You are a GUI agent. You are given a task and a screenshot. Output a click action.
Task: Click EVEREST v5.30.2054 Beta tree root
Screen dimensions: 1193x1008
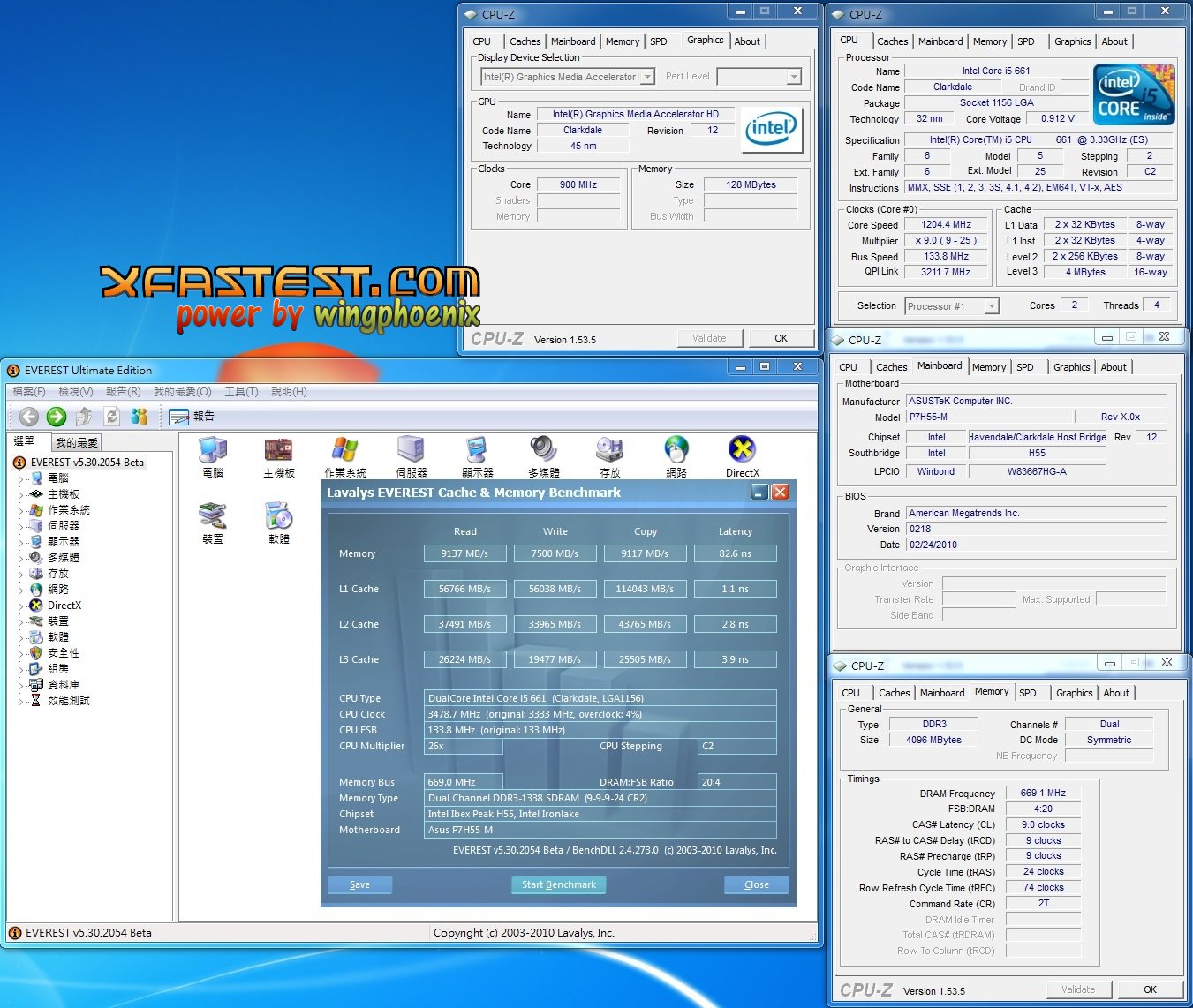pyautogui.click(x=87, y=463)
